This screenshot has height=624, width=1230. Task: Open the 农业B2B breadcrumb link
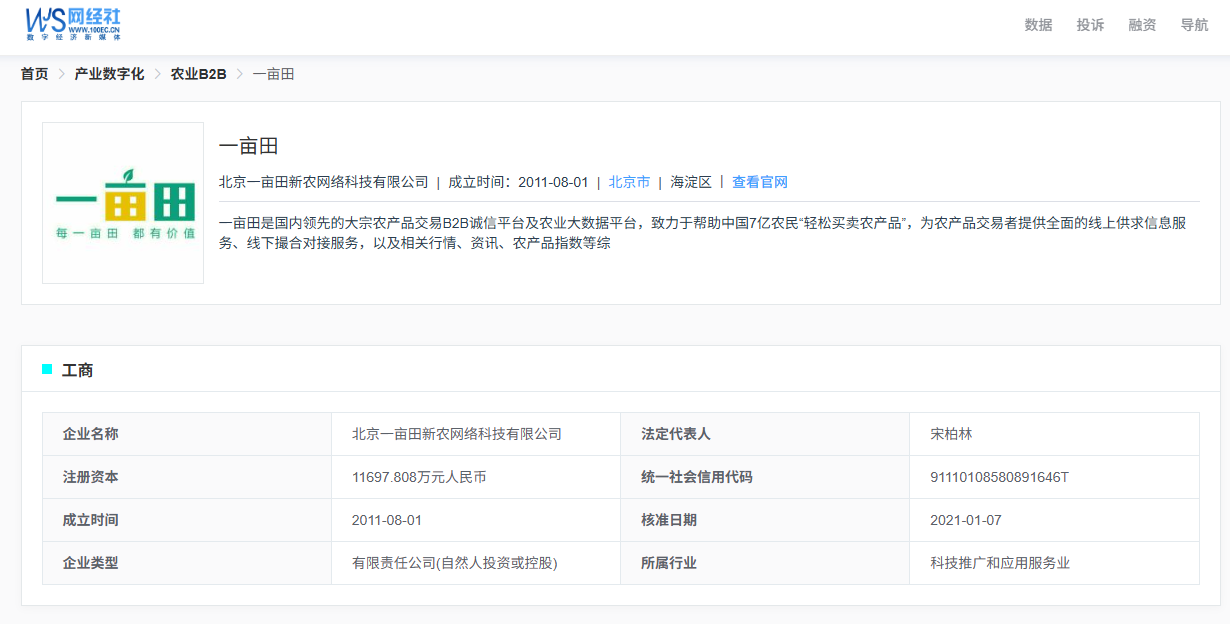pos(198,74)
